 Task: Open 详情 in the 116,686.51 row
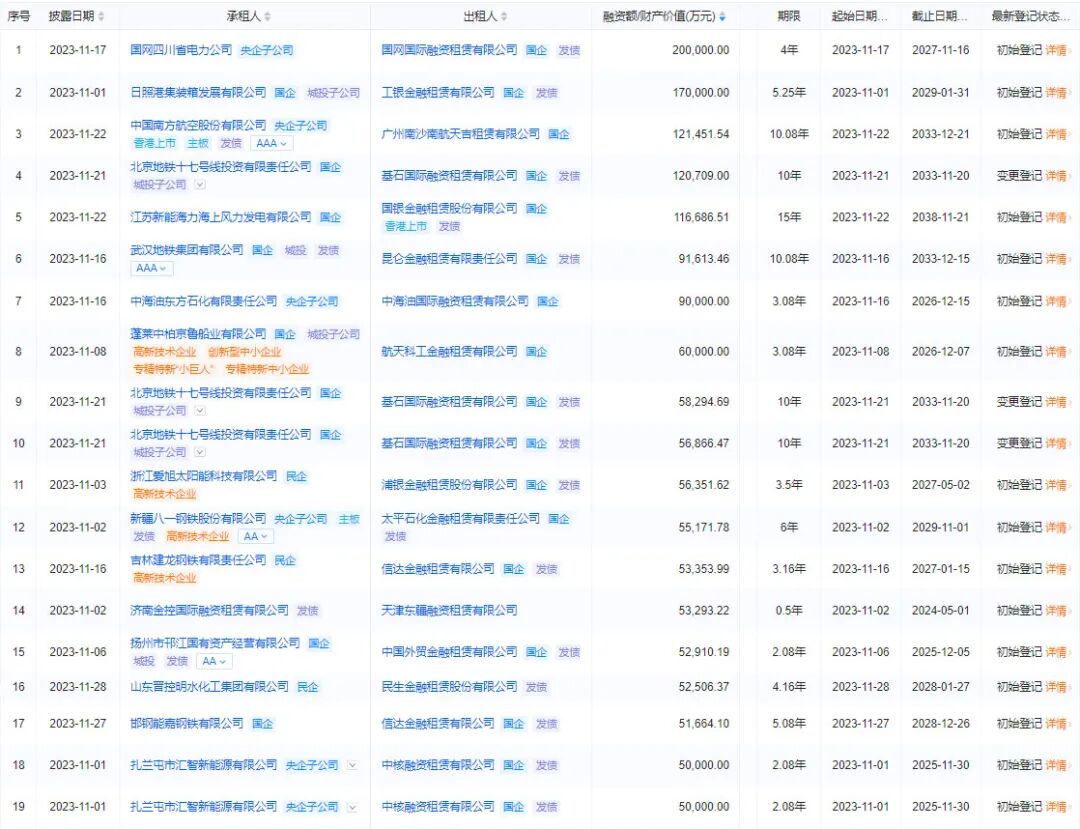pos(1056,217)
